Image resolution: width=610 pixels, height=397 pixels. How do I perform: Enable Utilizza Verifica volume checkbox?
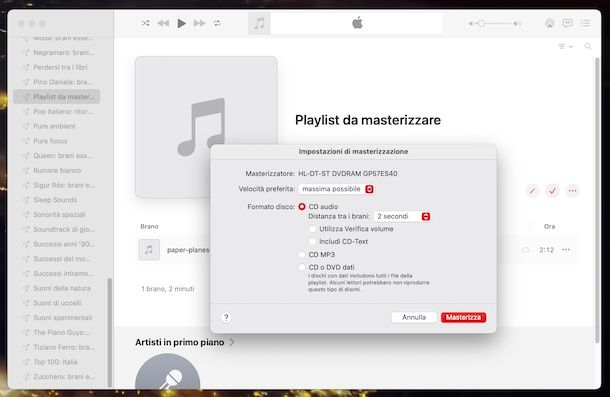312,229
